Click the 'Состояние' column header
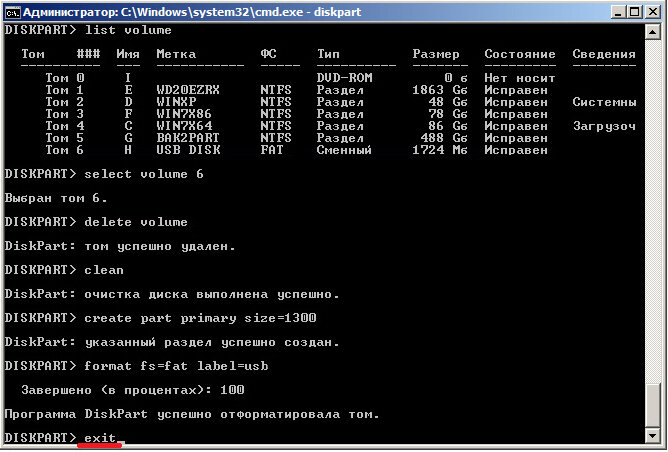Image resolution: width=668 pixels, height=452 pixels. coord(520,54)
